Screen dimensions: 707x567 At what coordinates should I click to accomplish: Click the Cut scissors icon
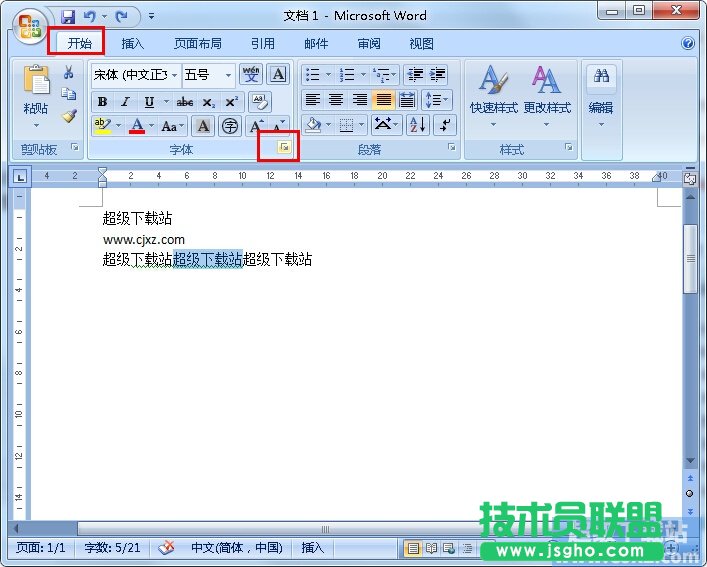point(69,73)
